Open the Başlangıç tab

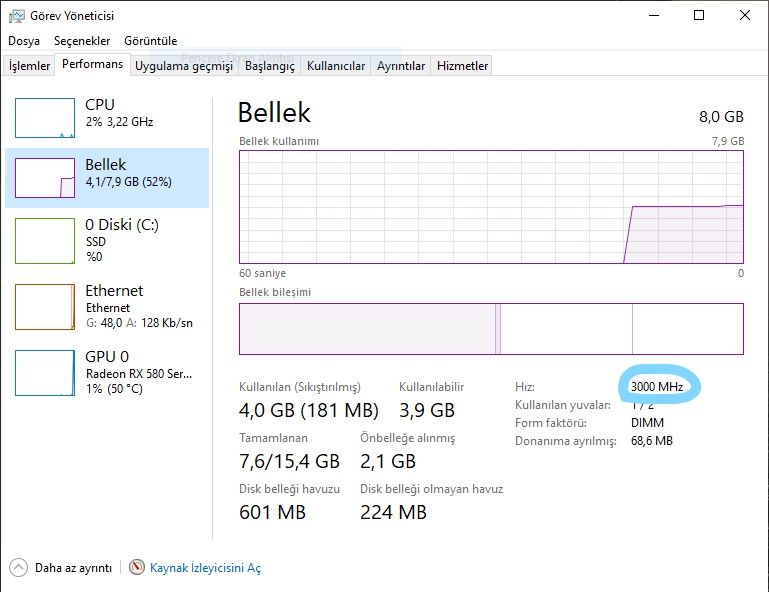(x=270, y=66)
